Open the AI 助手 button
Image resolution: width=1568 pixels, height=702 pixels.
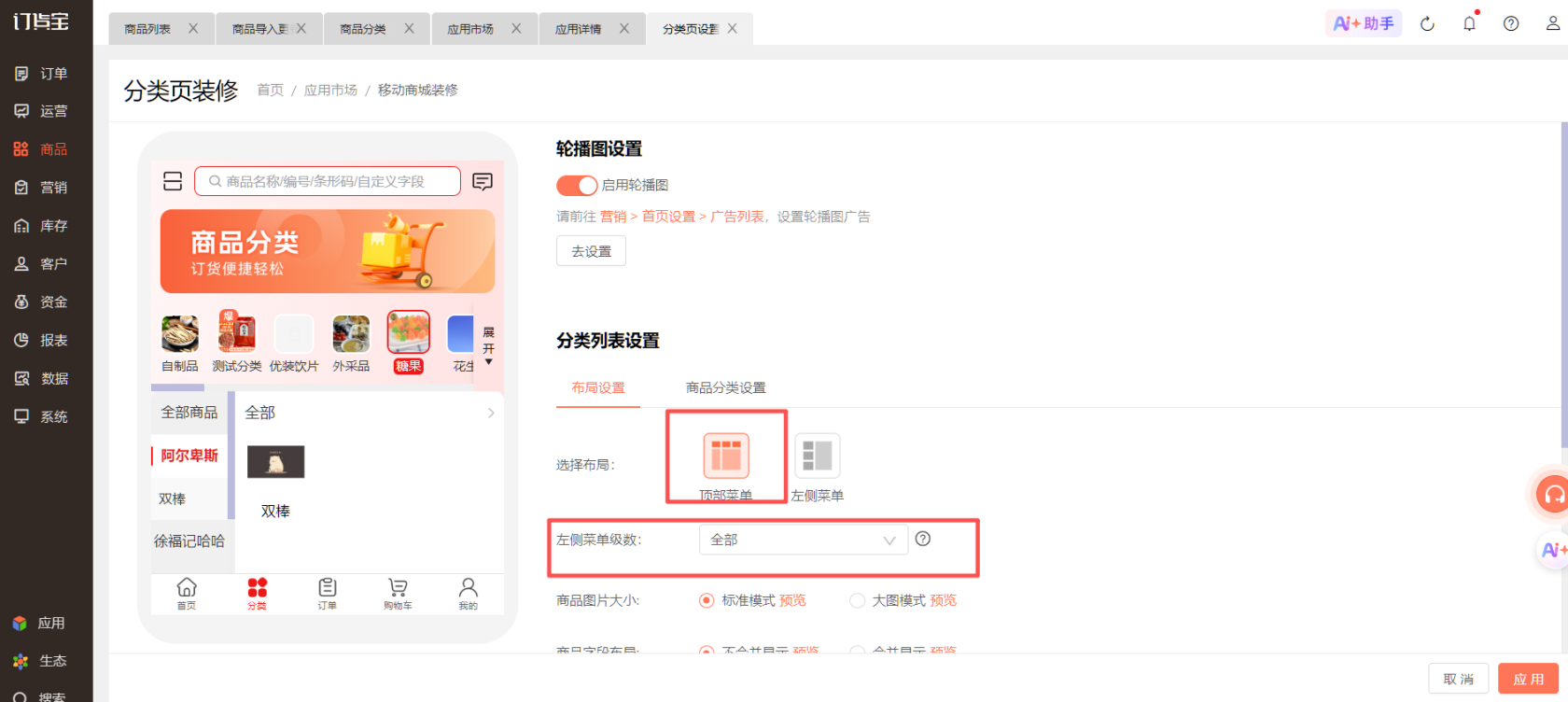1364,23
